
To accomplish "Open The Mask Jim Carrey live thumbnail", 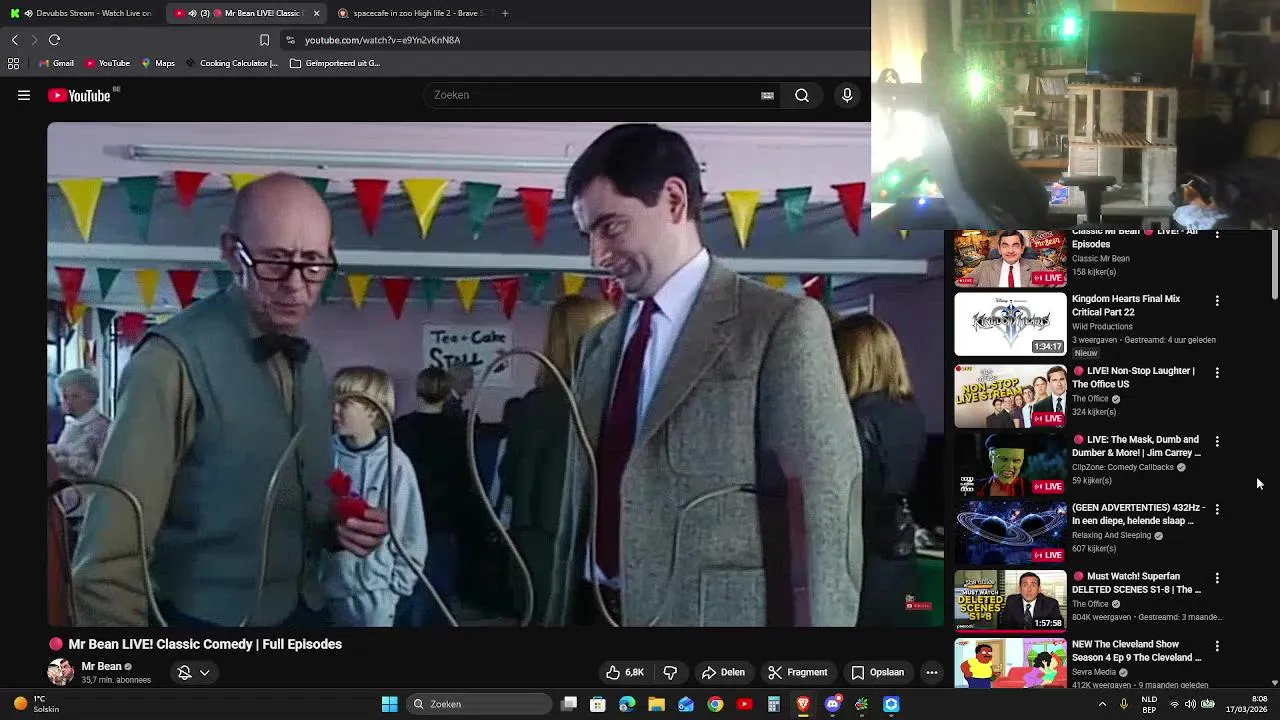I will pos(1010,465).
